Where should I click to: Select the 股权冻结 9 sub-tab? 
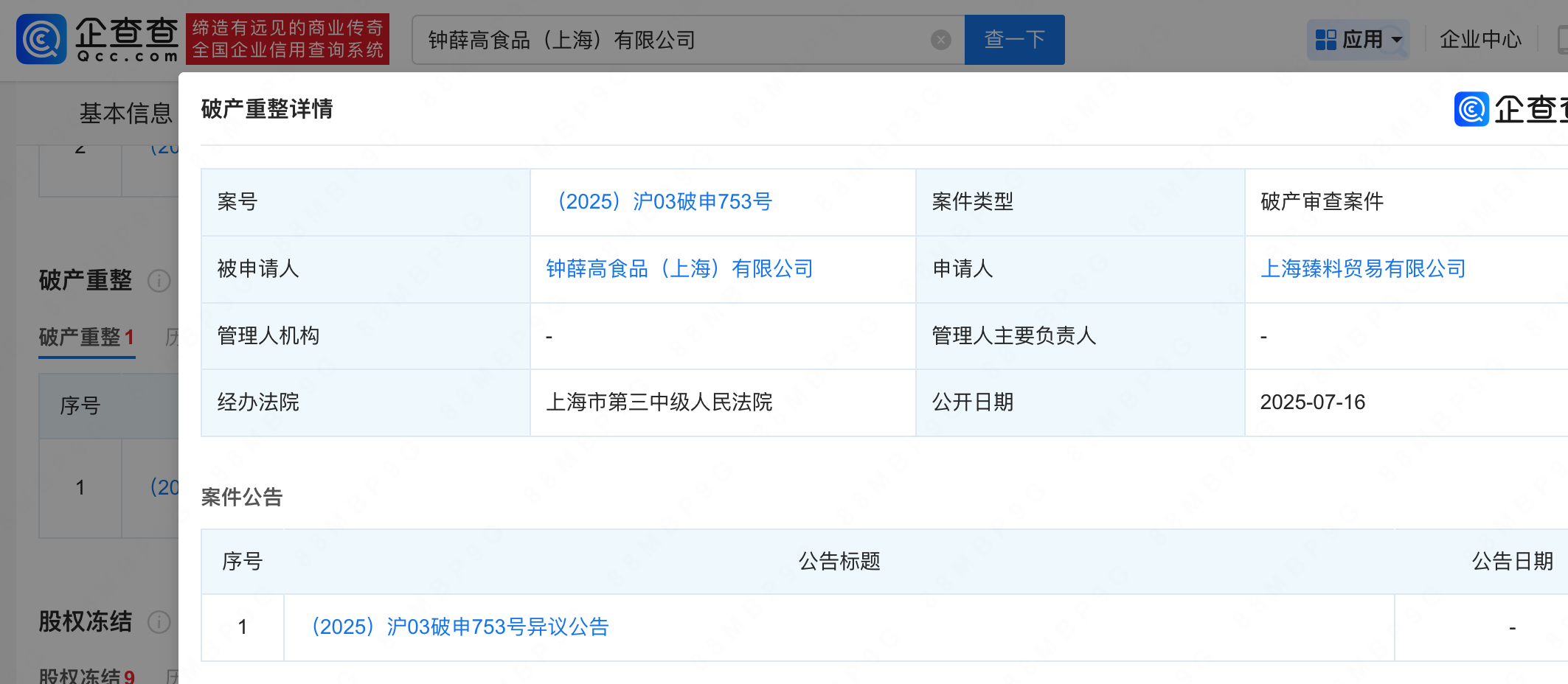[86, 674]
